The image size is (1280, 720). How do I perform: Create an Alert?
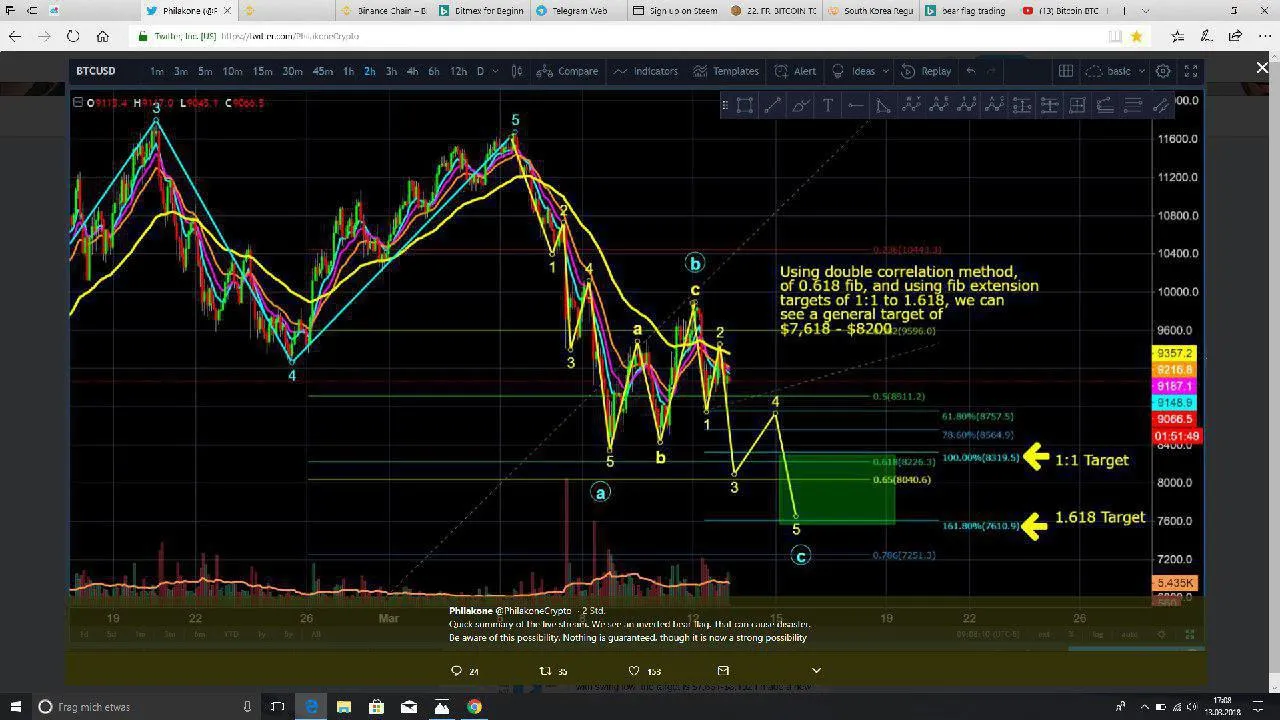[x=794, y=71]
